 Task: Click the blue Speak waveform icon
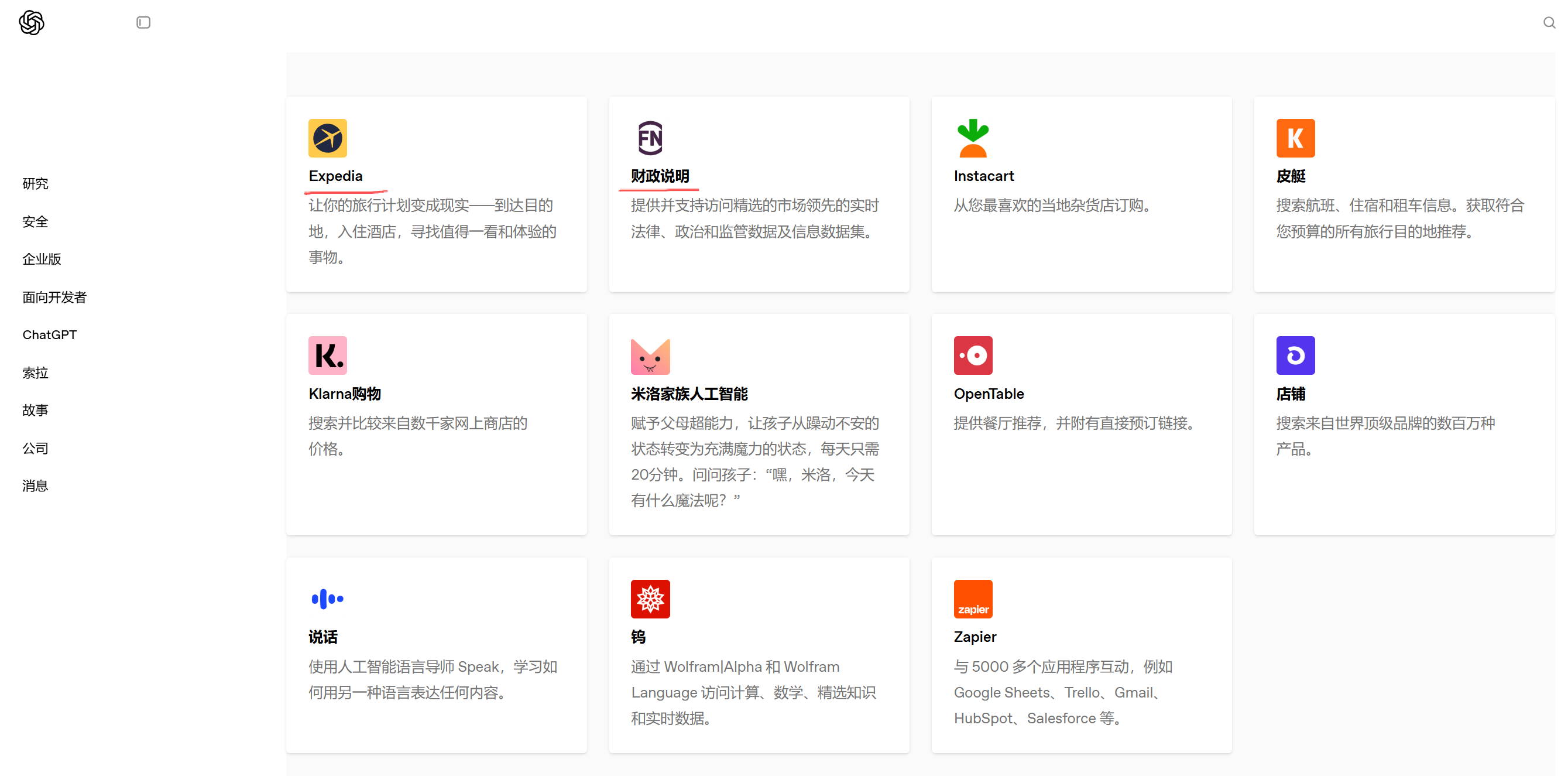(x=328, y=599)
